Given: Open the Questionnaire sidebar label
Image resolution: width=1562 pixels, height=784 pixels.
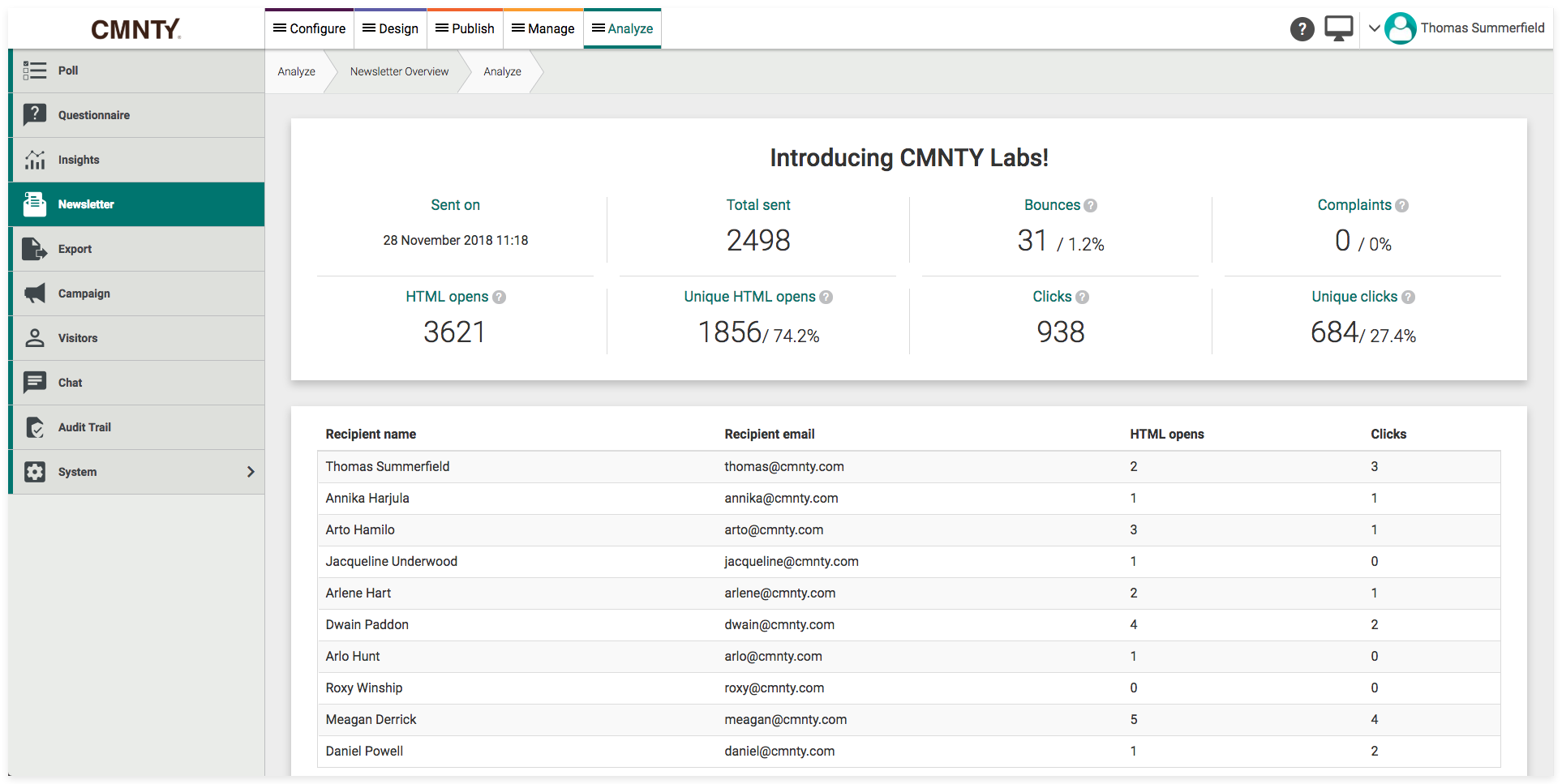Looking at the screenshot, I should [x=94, y=115].
